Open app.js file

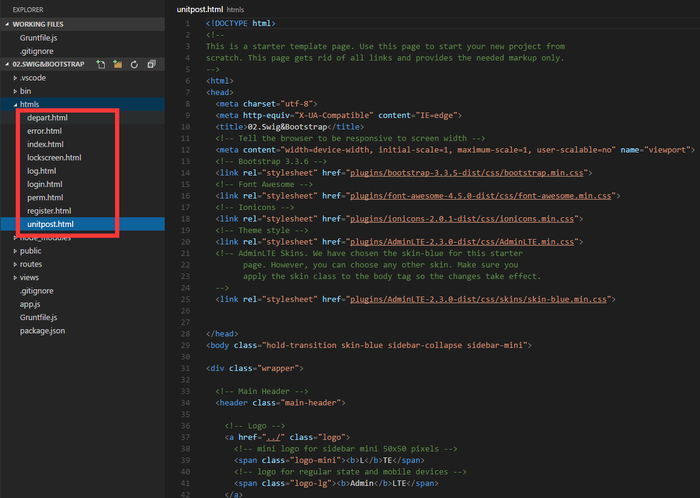[x=30, y=304]
